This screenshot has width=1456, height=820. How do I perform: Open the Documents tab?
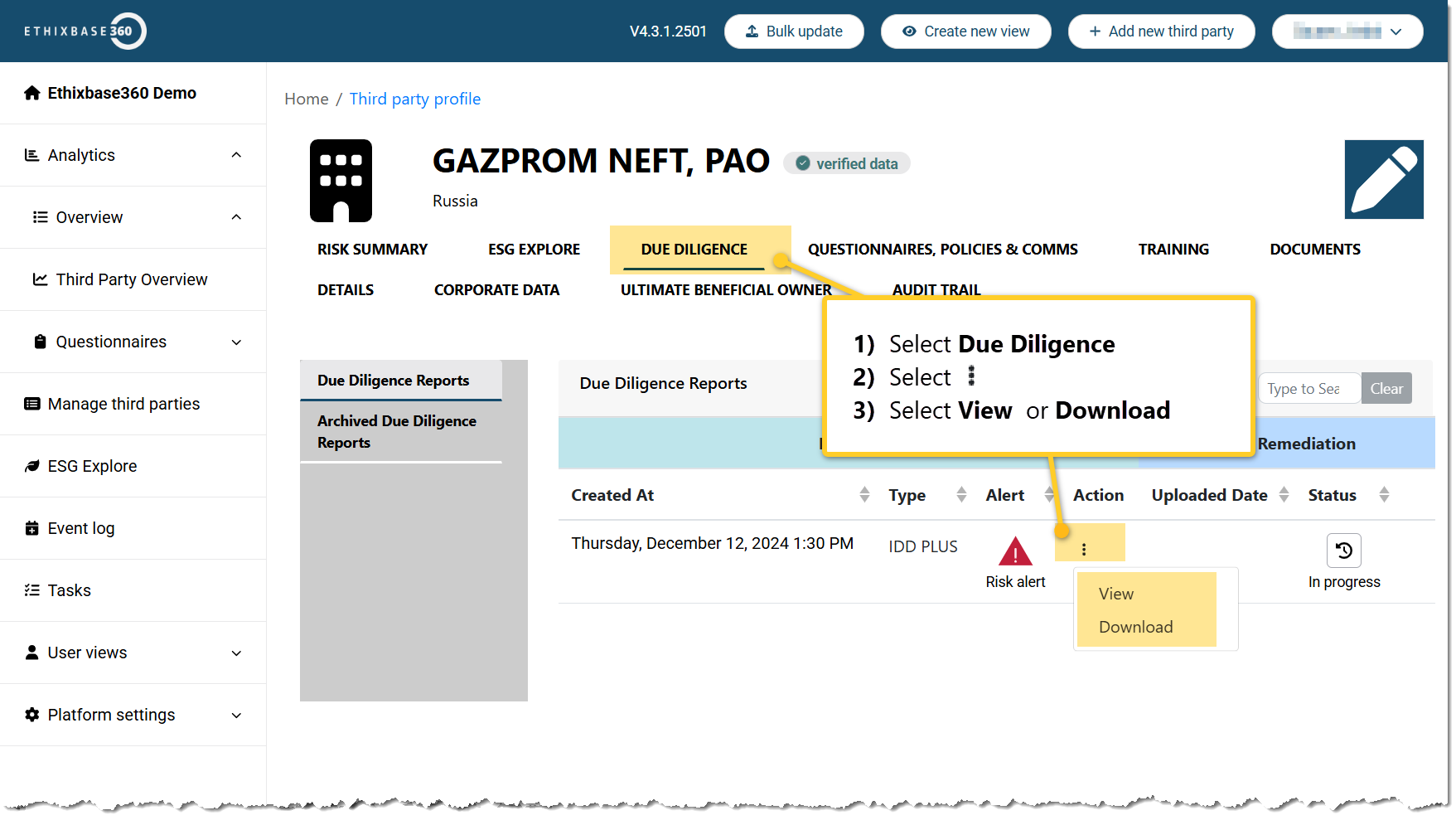click(1315, 250)
